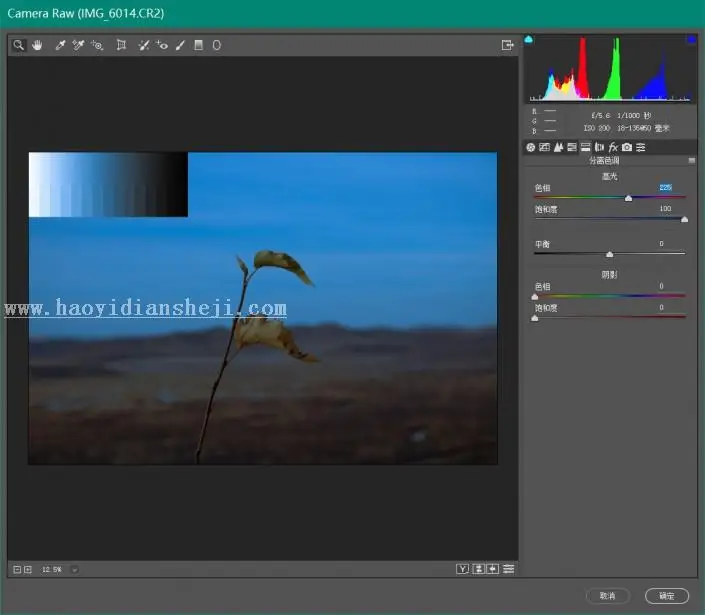The image size is (705, 615).
Task: Select the Color Sampler tool
Action: pos(78,45)
